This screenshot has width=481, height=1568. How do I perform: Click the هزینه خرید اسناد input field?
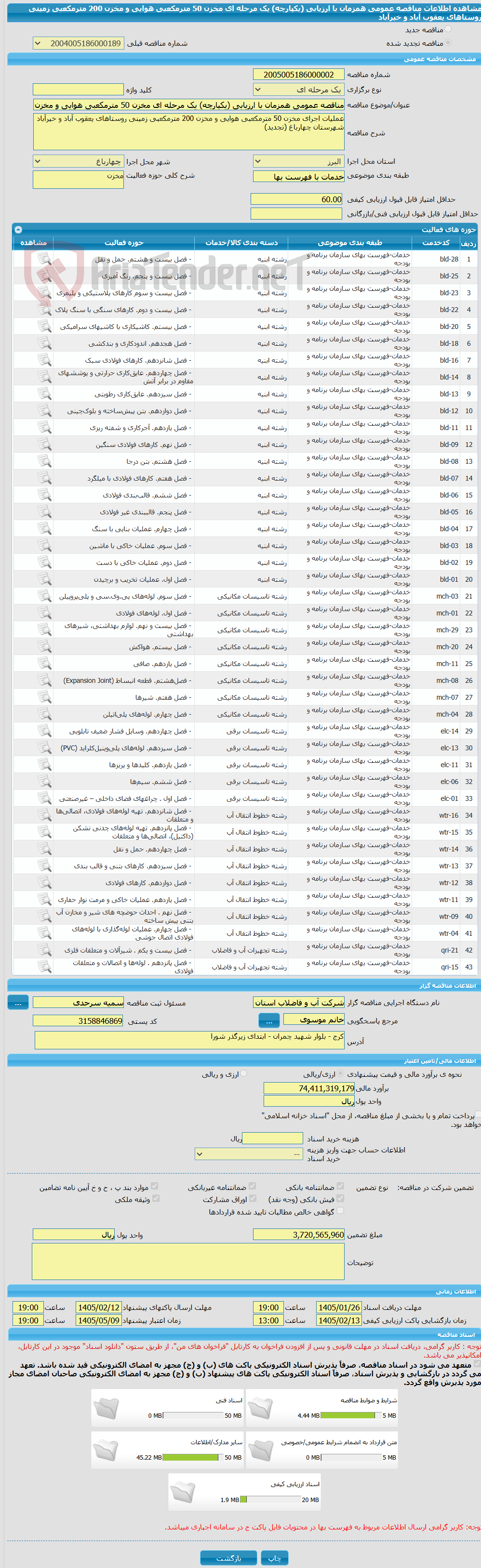click(x=272, y=1138)
